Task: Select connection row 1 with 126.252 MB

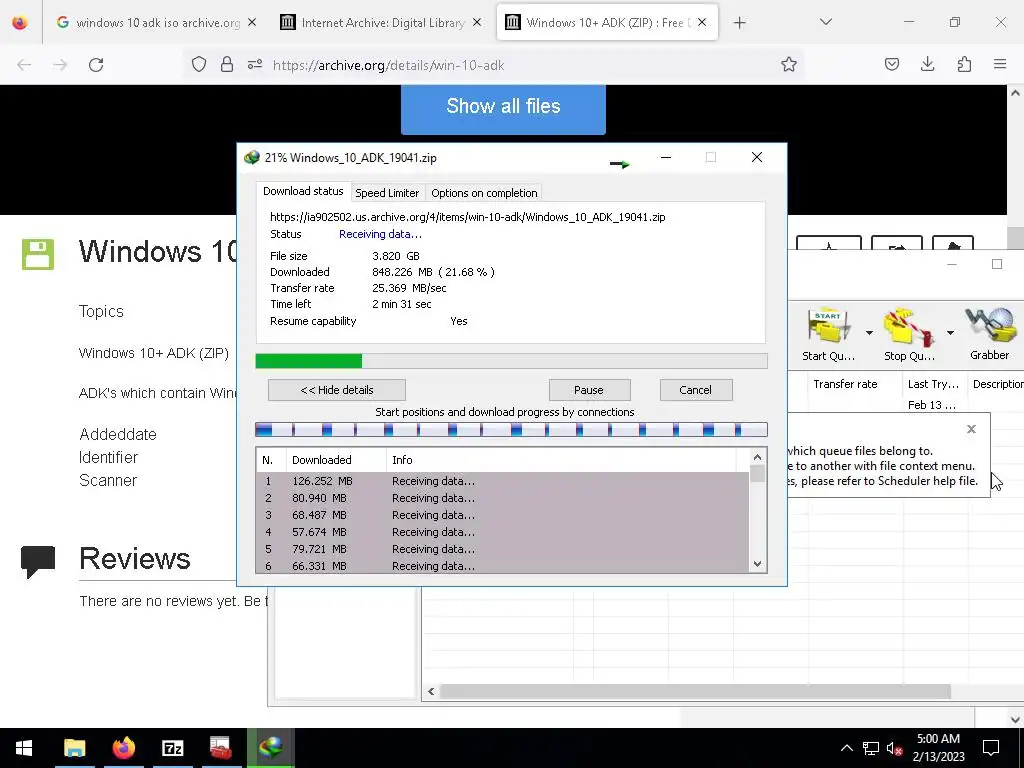Action: click(502, 481)
